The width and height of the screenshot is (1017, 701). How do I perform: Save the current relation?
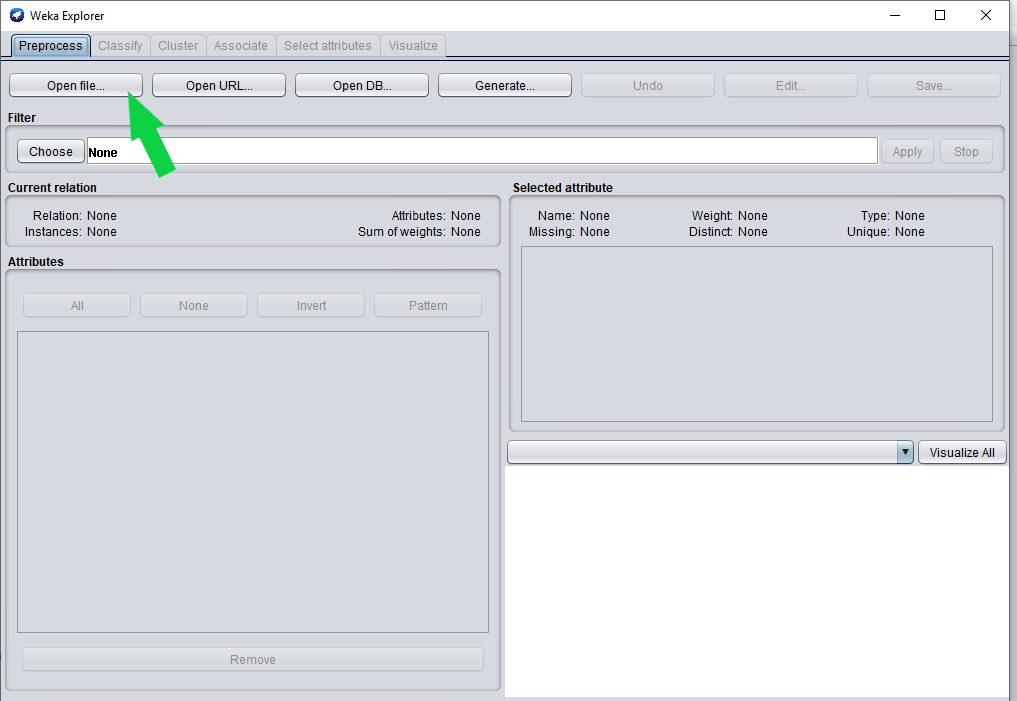coord(933,85)
